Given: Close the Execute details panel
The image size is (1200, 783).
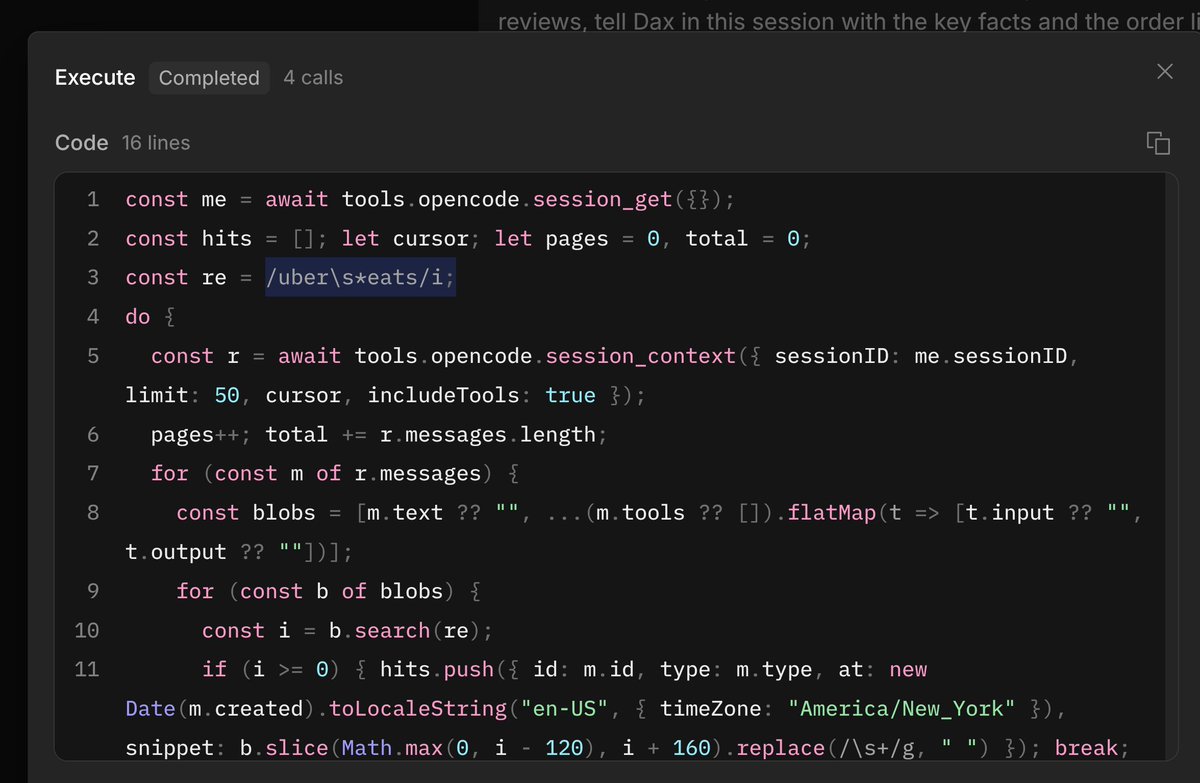Looking at the screenshot, I should pyautogui.click(x=1164, y=71).
